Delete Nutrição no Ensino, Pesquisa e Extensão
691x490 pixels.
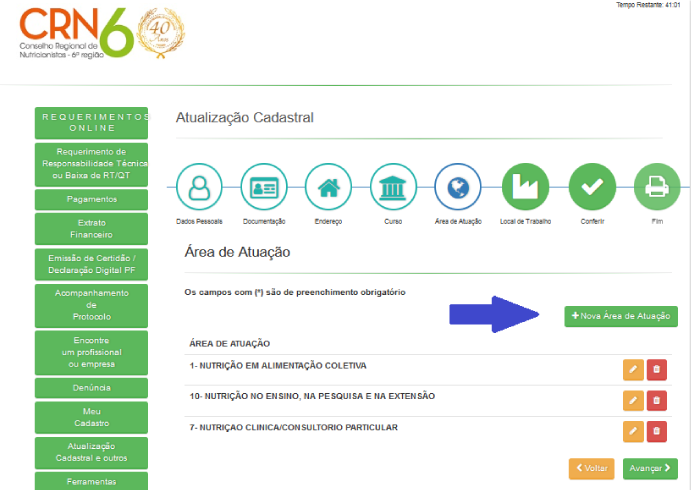[x=657, y=401]
